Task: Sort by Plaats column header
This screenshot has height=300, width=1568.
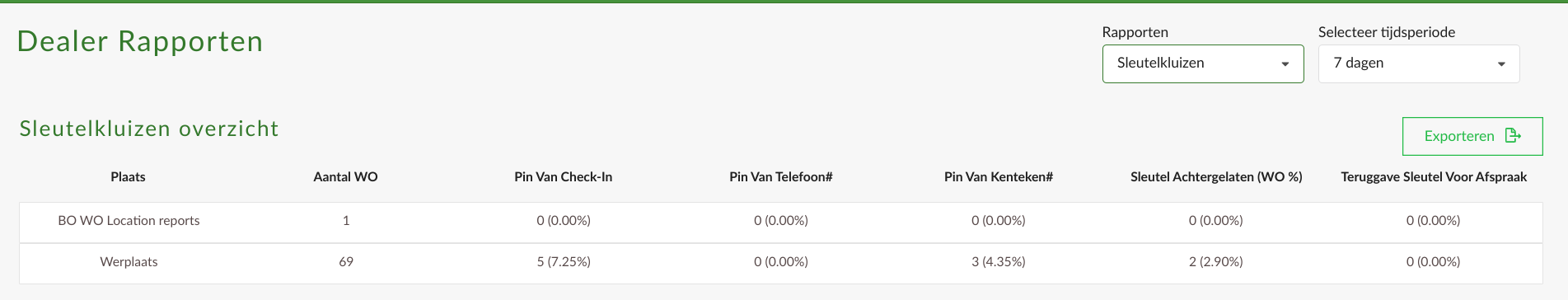Action: coord(128,177)
